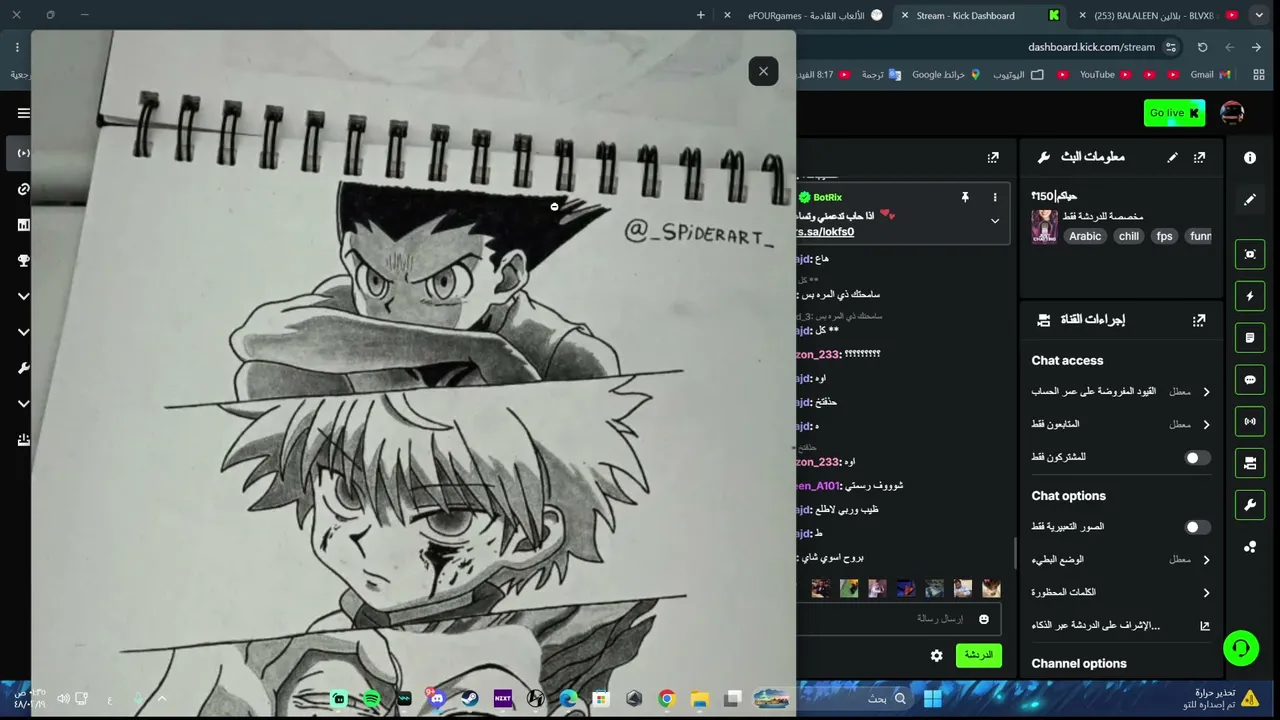
Task: Click the green screen-capture icon in sidebar
Action: pos(1250,254)
